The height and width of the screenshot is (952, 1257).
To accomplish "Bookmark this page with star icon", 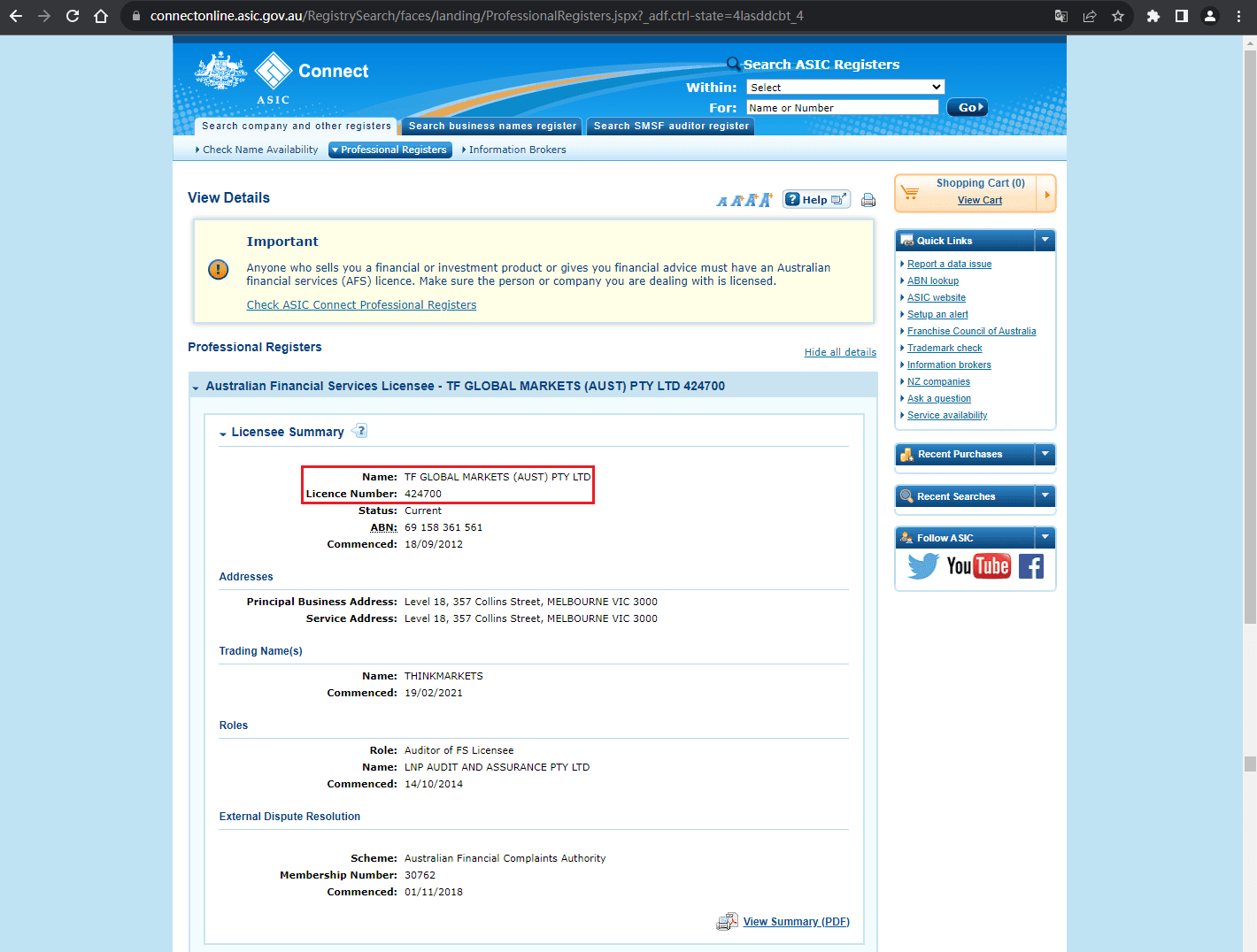I will tap(1118, 16).
